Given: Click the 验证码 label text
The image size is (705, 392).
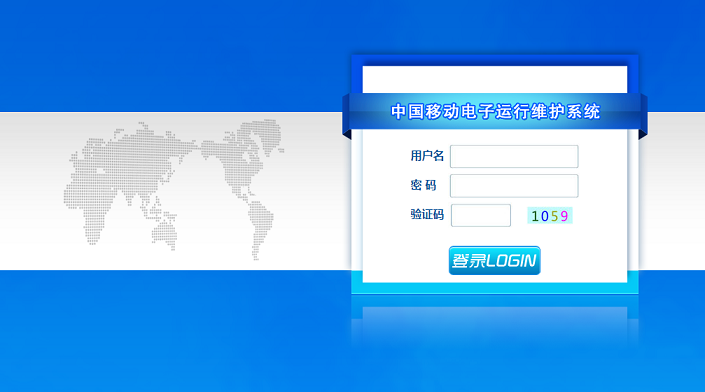Looking at the screenshot, I should click(x=427, y=214).
